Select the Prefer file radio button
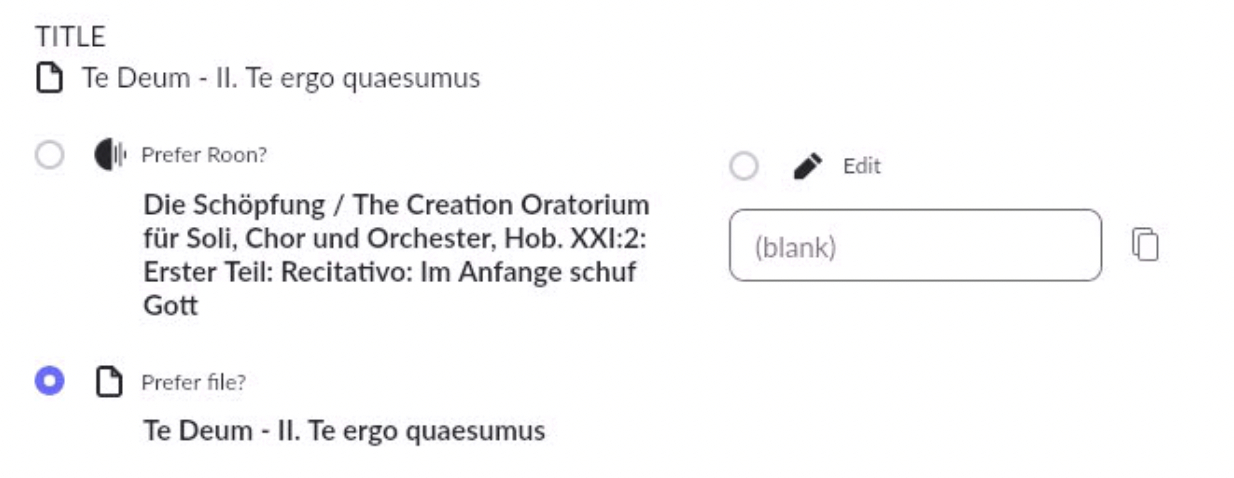This screenshot has width=1234, height=478. click(48, 381)
